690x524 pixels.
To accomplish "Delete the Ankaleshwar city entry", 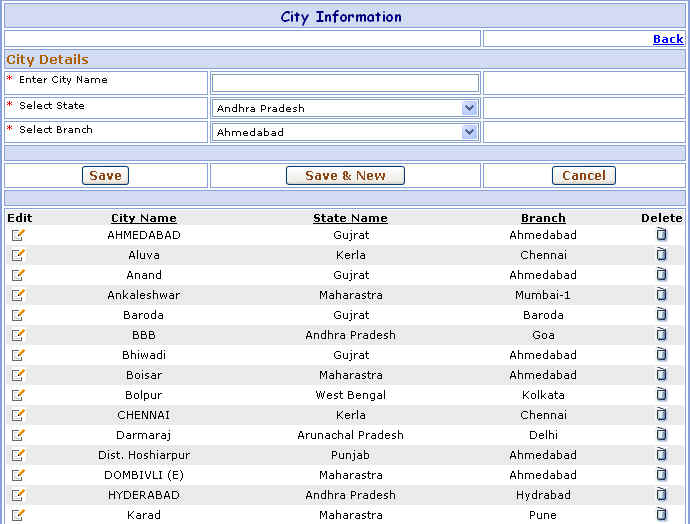I will pos(661,295).
